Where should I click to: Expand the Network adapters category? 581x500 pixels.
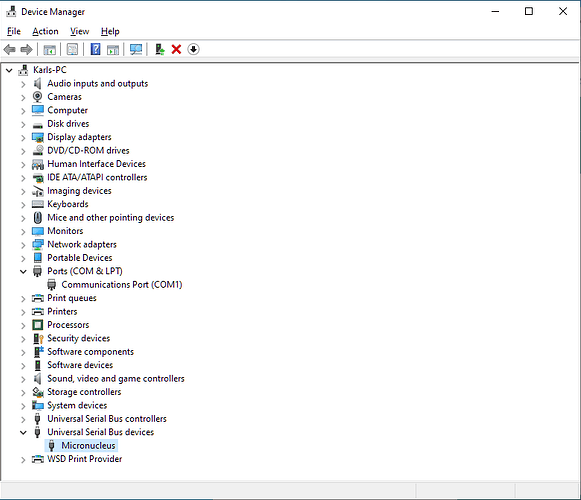23,245
